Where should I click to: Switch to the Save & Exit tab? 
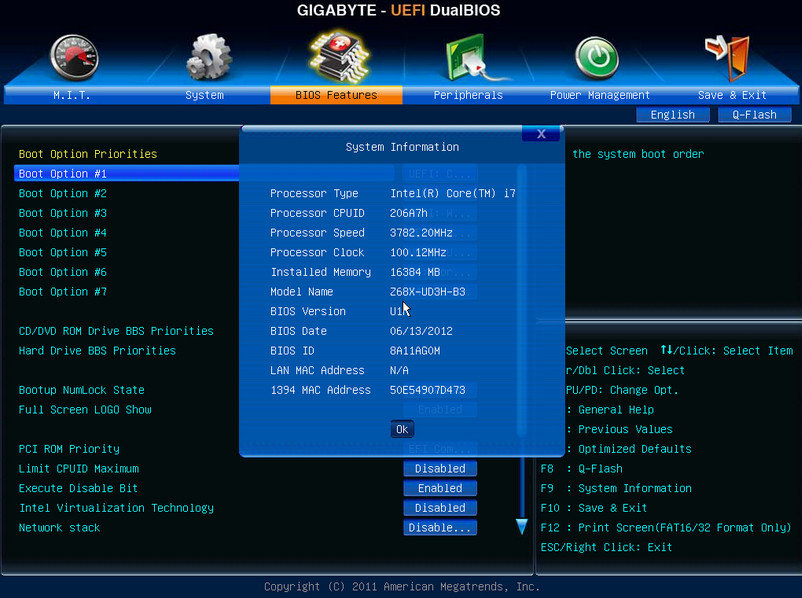coord(732,95)
